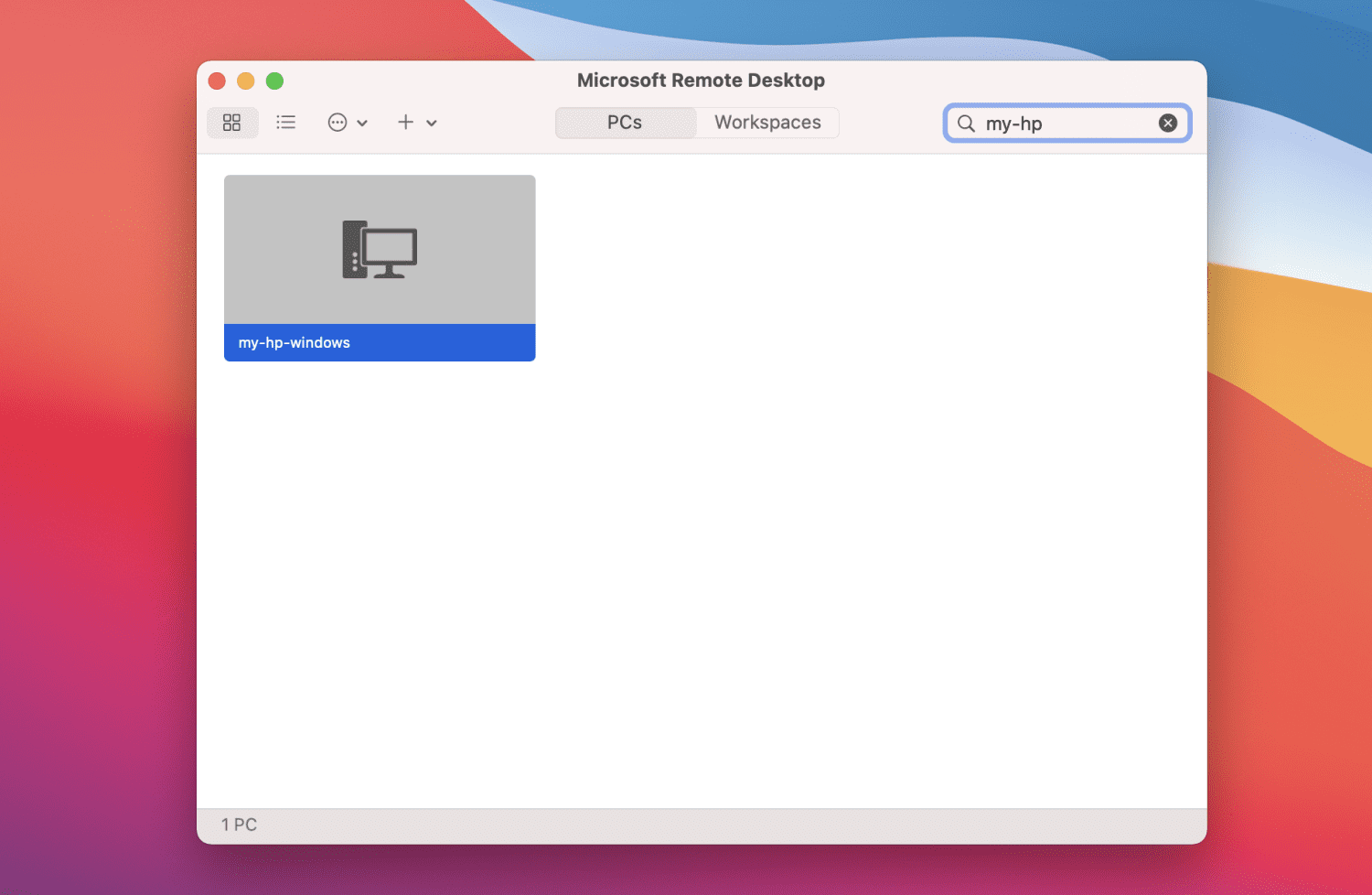The width and height of the screenshot is (1372, 895).
Task: Switch to list view layout
Action: [286, 123]
